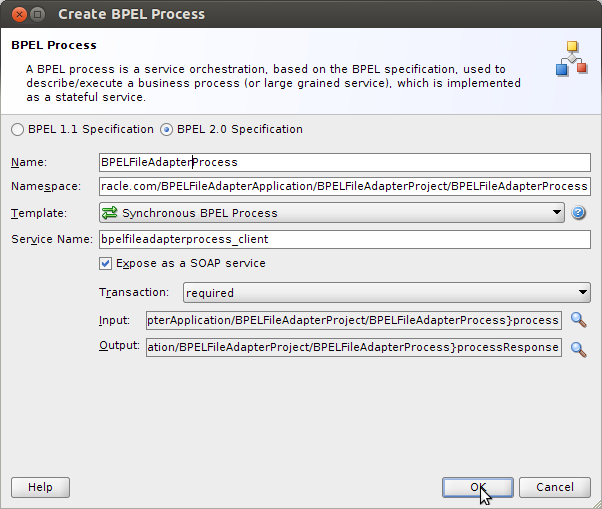The image size is (602, 509).
Task: Click the Input element text field
Action: click(x=354, y=320)
